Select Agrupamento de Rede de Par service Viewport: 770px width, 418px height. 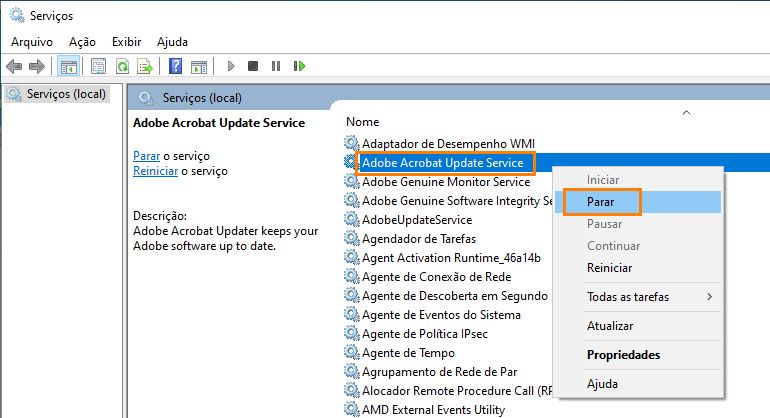tap(440, 372)
